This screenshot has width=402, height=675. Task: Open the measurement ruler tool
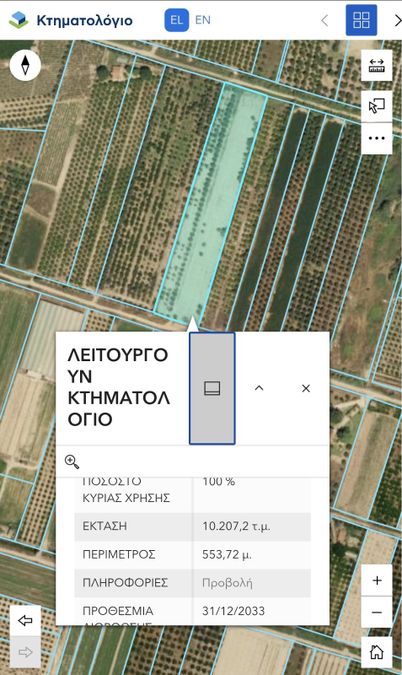click(377, 65)
